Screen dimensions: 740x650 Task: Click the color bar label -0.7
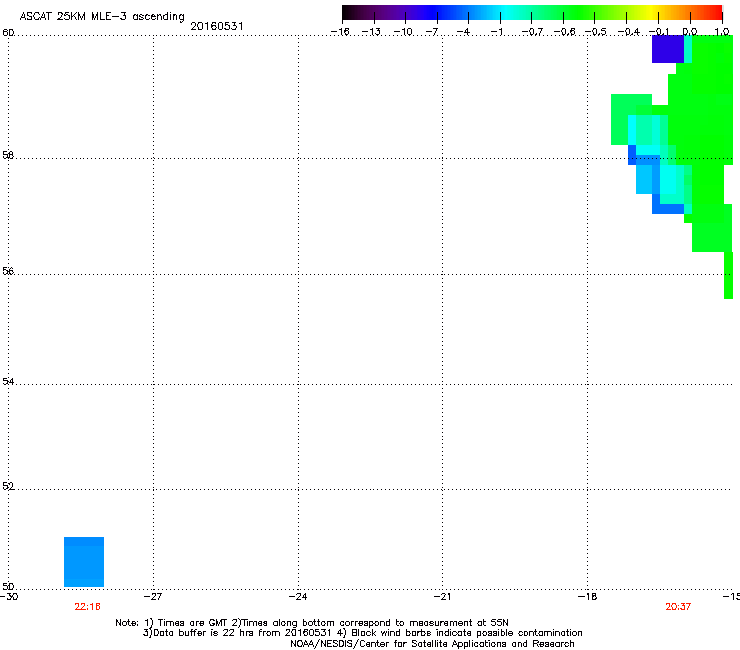[532, 32]
